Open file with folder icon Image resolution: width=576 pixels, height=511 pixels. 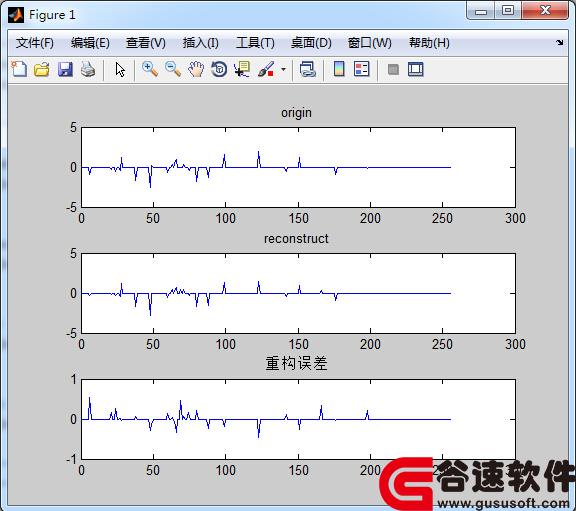tap(42, 69)
